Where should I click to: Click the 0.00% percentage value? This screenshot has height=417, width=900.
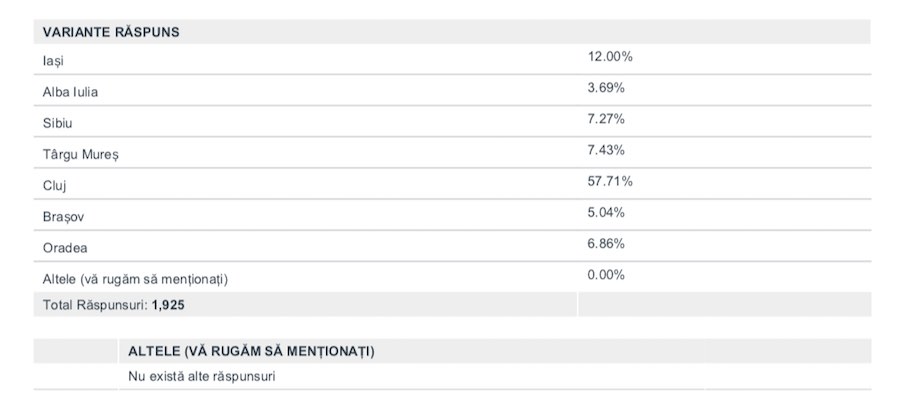pyautogui.click(x=606, y=275)
